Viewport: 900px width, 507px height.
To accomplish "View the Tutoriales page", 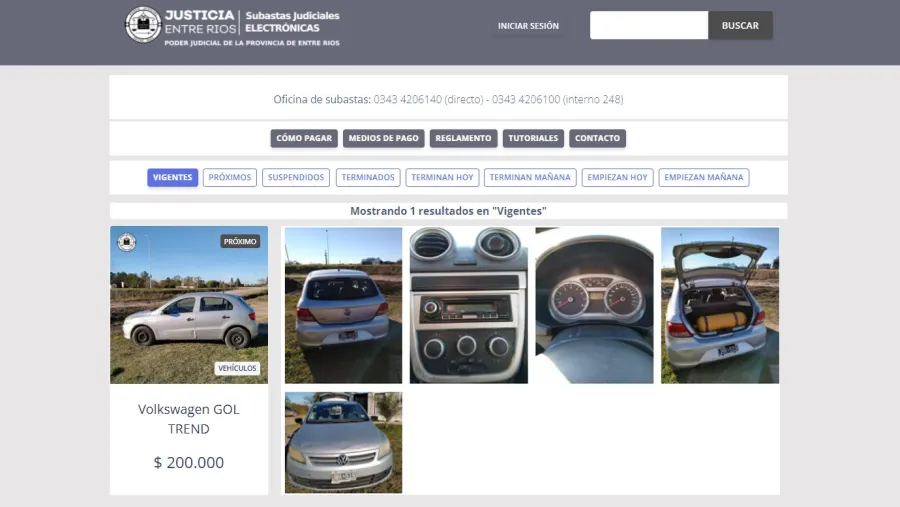I will click(533, 138).
